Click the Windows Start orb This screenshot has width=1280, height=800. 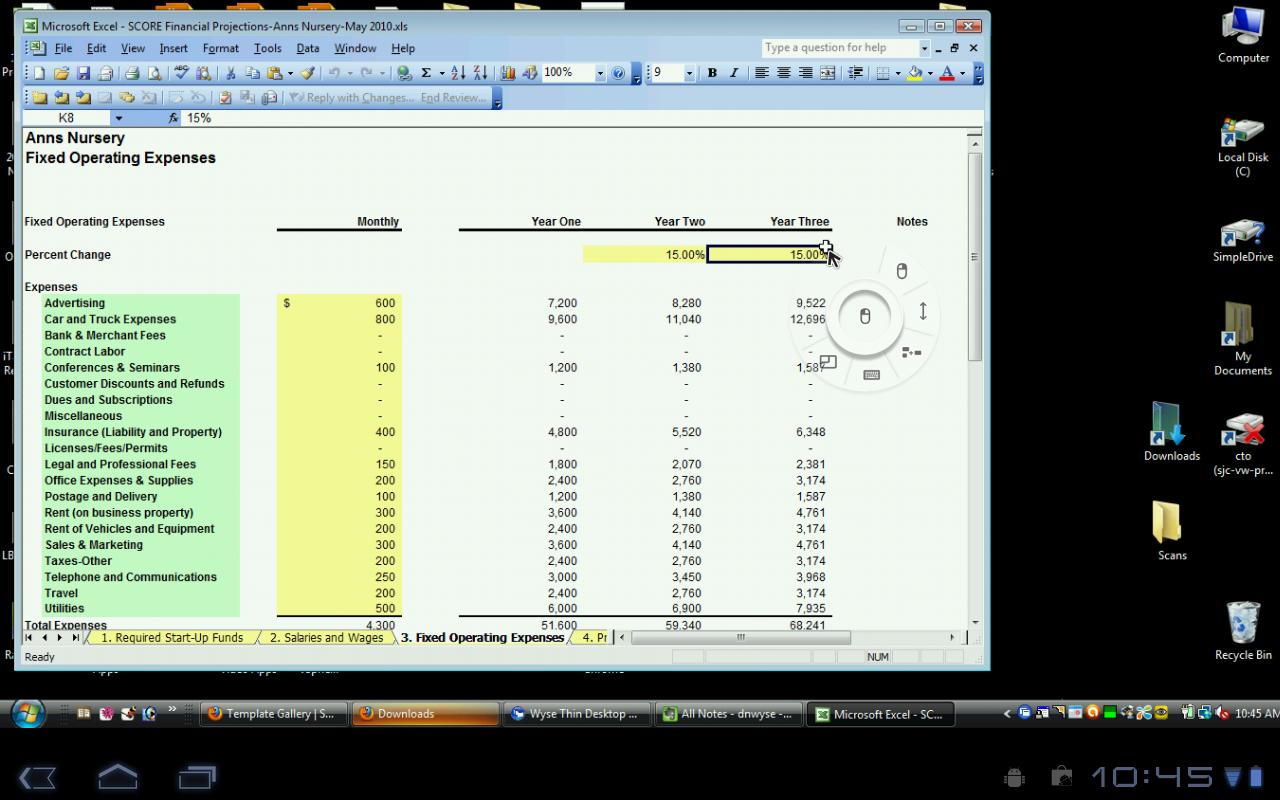coord(28,713)
